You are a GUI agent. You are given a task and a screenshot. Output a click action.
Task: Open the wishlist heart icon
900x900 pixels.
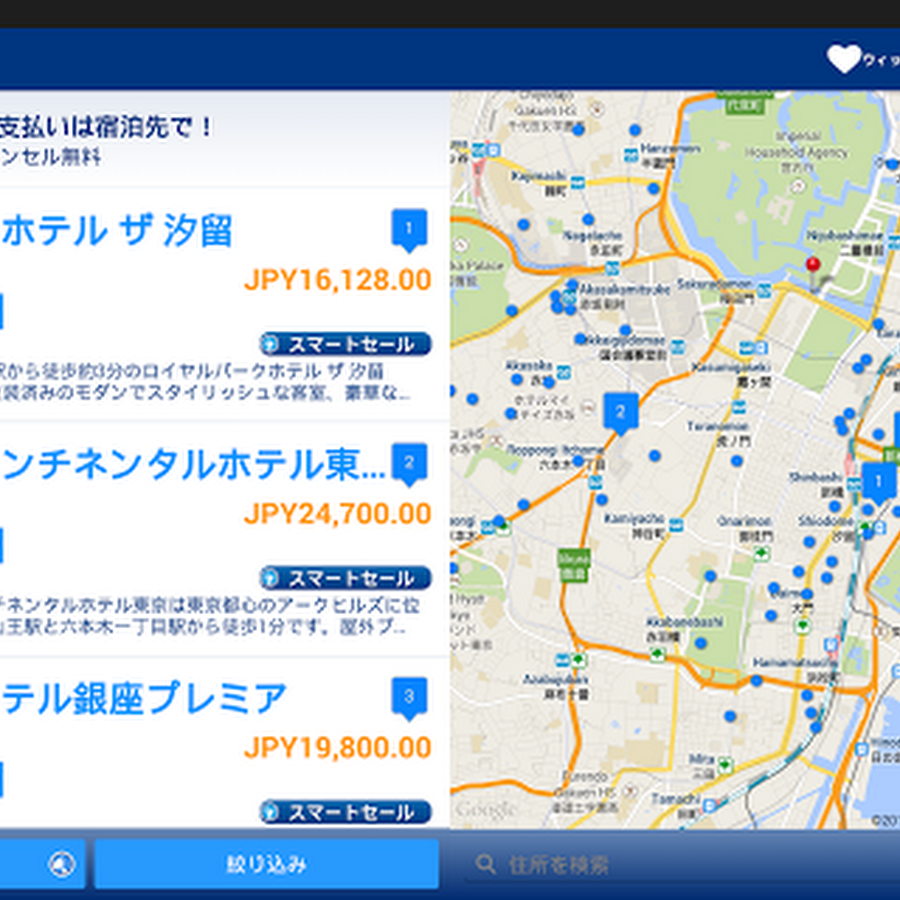point(844,59)
